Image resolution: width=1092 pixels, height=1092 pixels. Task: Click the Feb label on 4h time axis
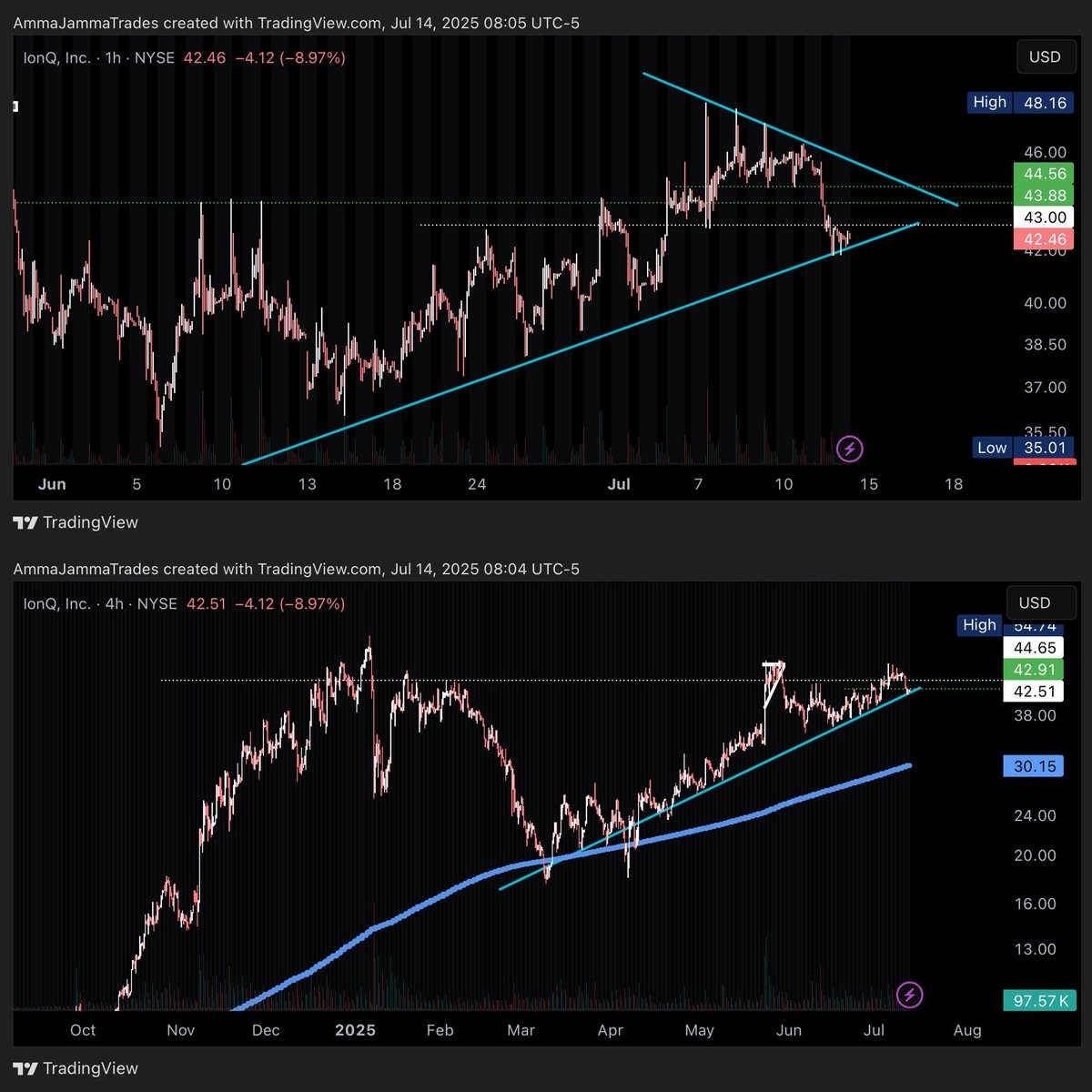pyautogui.click(x=440, y=1030)
